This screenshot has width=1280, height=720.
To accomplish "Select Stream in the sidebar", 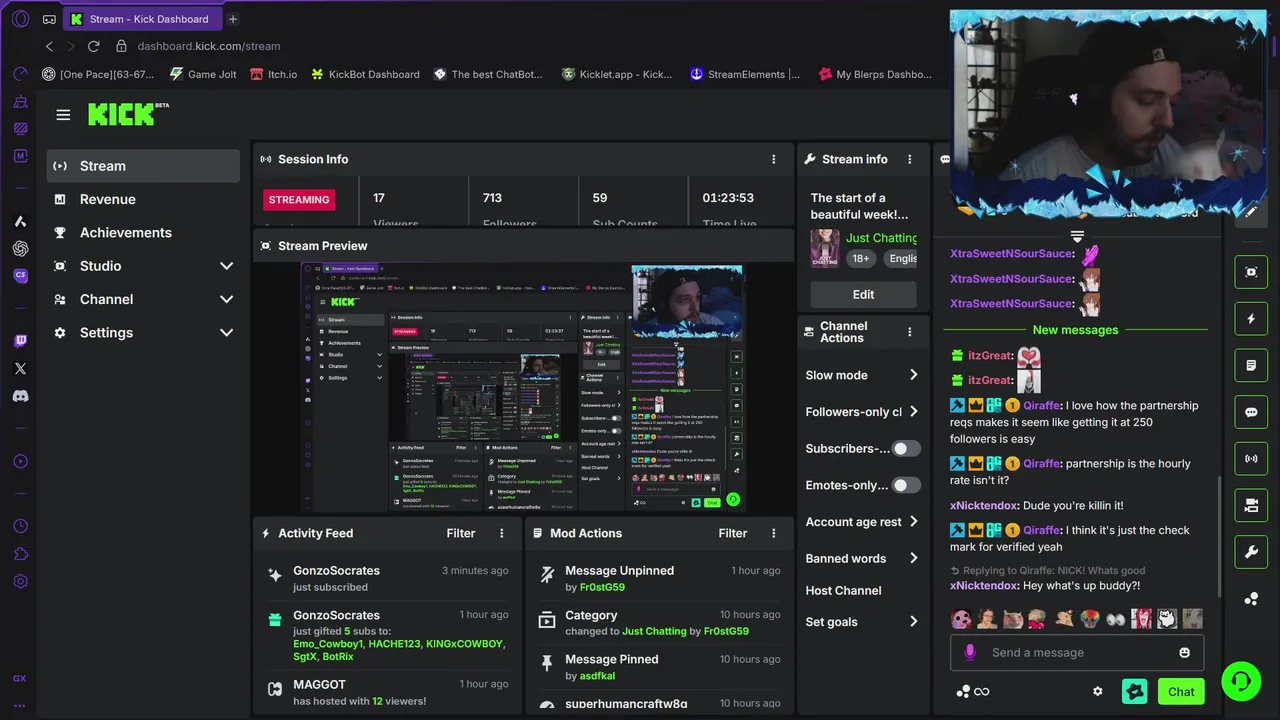I will 143,166.
